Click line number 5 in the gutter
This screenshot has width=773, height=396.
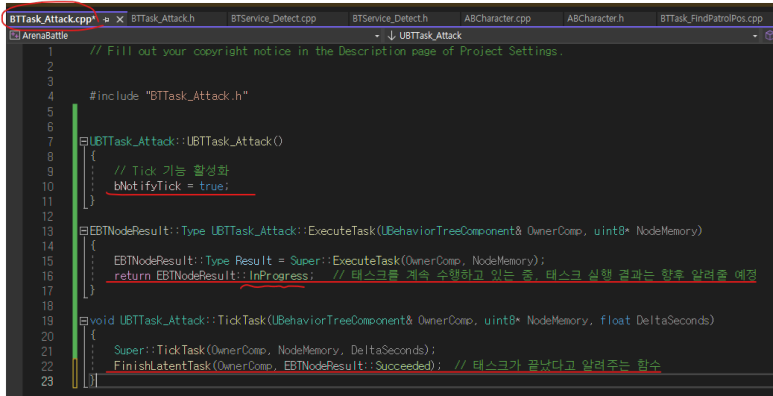[x=50, y=111]
